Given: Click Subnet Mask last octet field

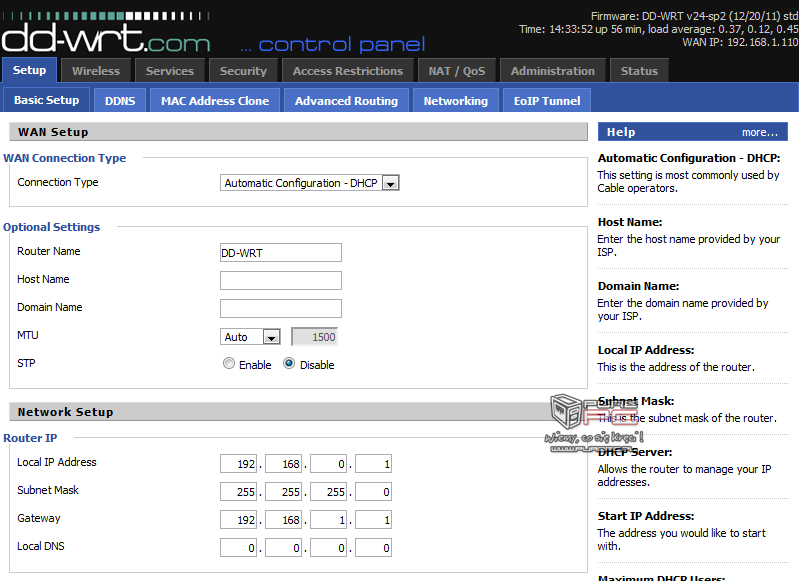Looking at the screenshot, I should [x=374, y=492].
